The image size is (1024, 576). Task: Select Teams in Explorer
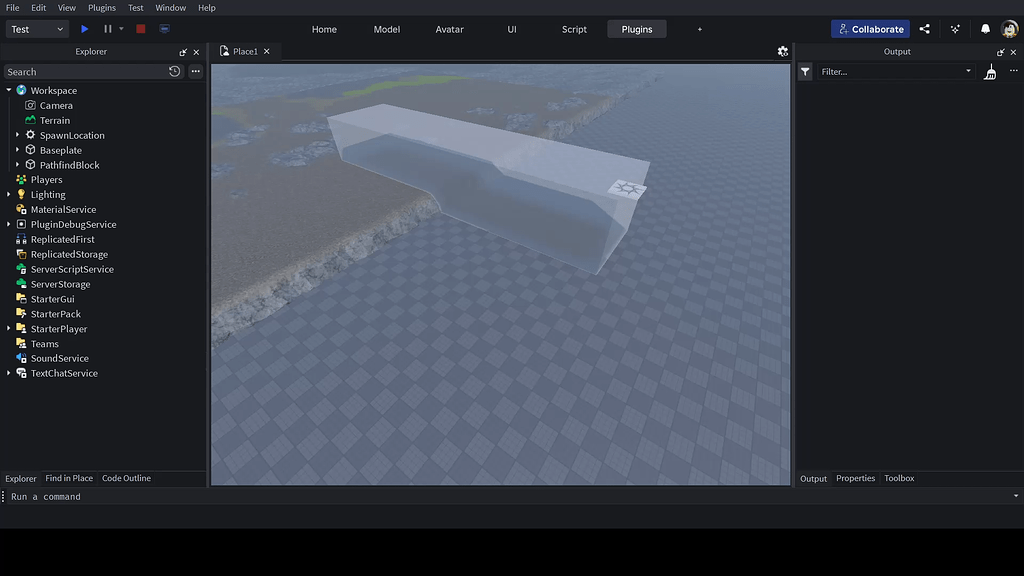(x=44, y=344)
